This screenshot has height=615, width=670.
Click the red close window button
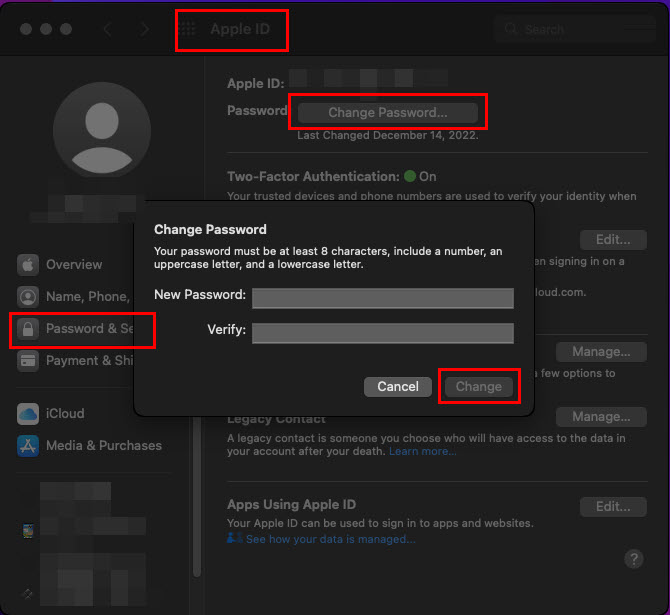pyautogui.click(x=26, y=29)
